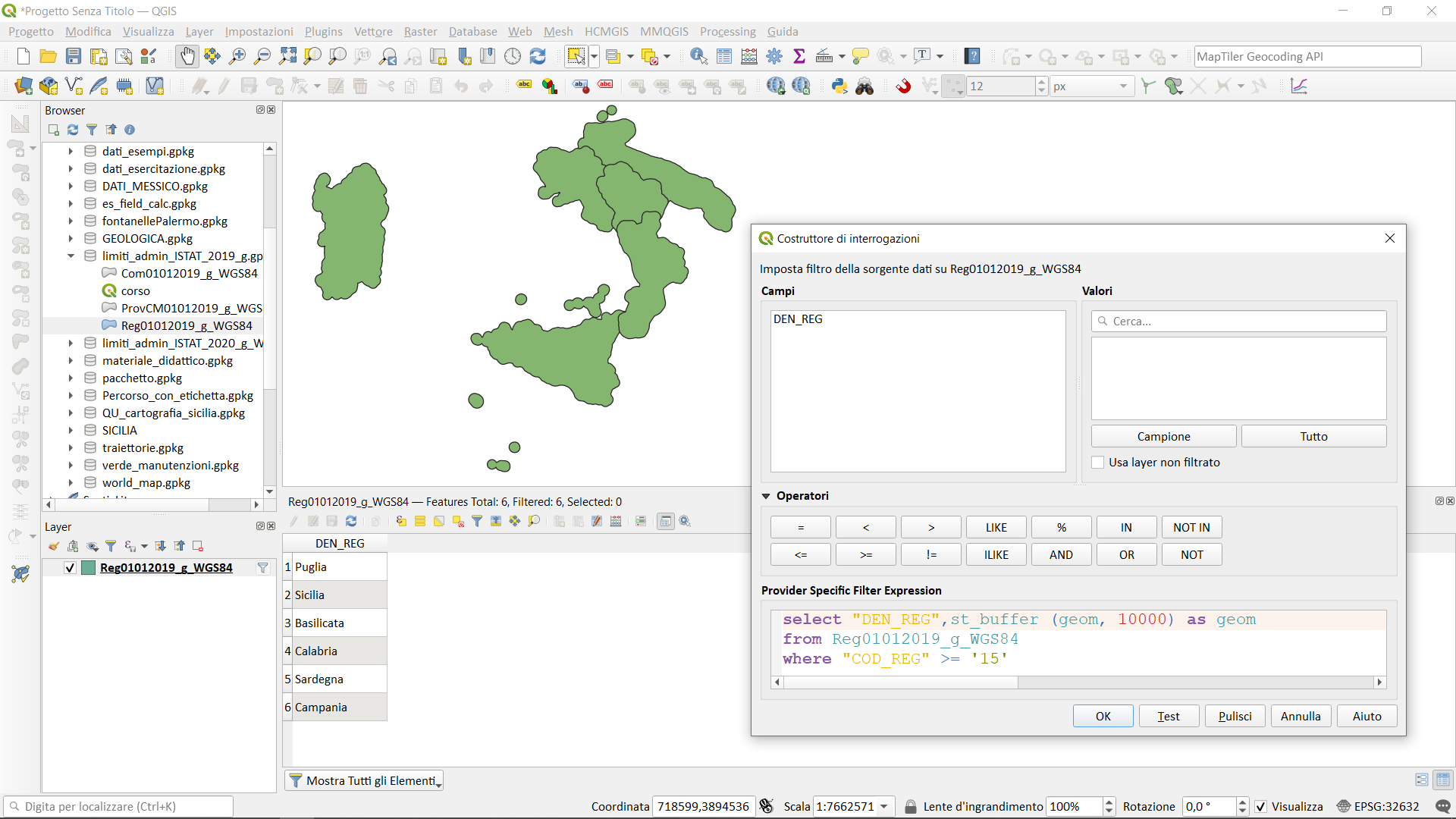Click the Campione values button

point(1163,436)
